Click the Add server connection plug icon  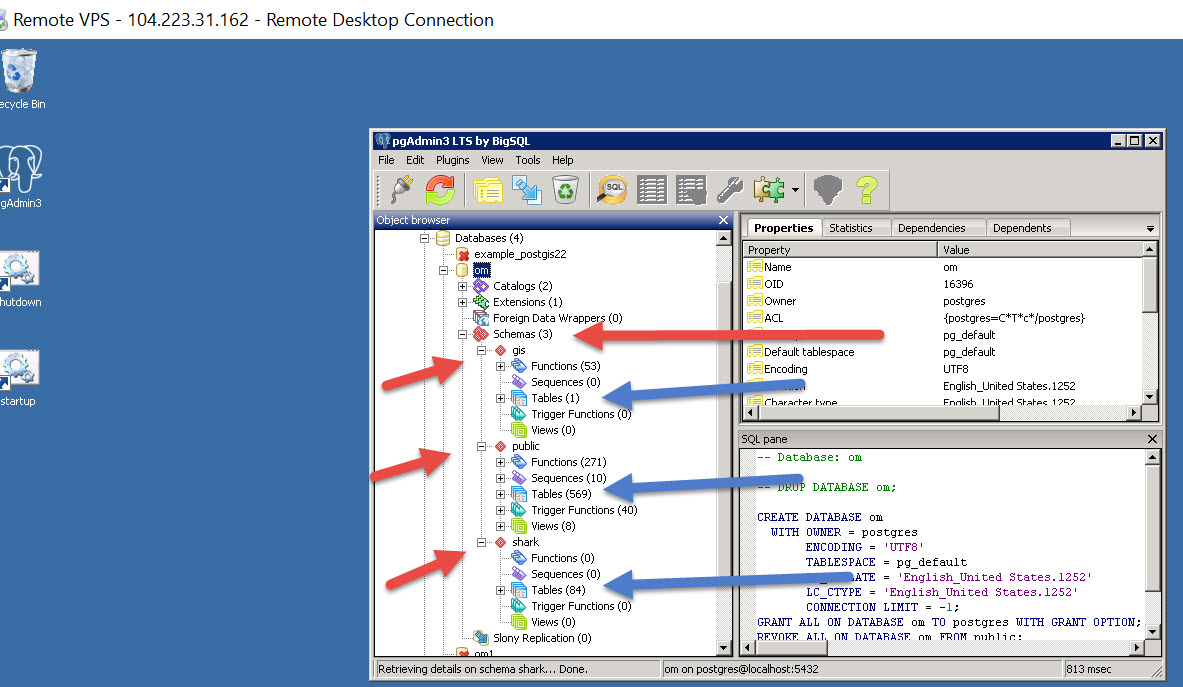[401, 189]
